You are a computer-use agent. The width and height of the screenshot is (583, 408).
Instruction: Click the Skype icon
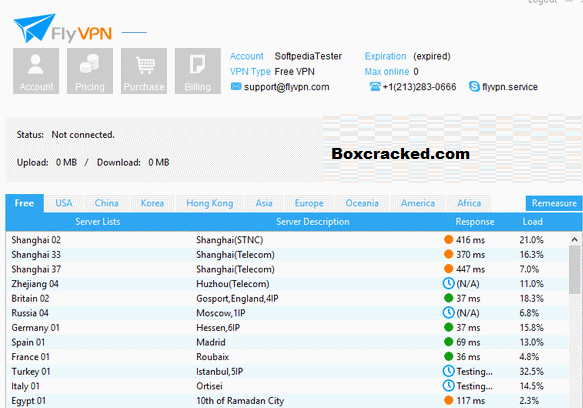pos(474,86)
